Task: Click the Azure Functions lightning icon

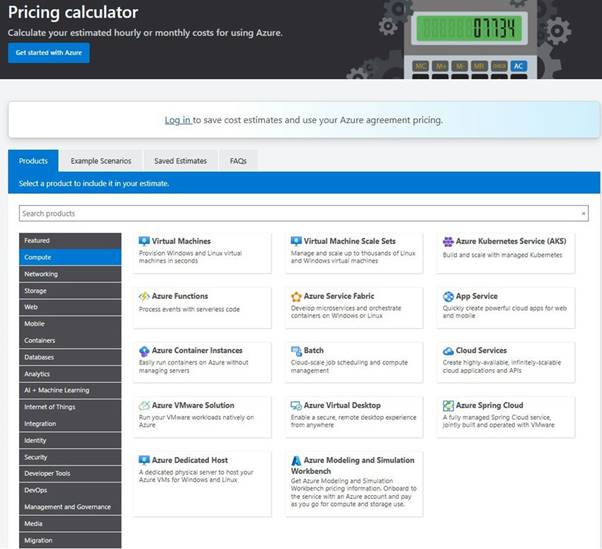Action: point(144,296)
